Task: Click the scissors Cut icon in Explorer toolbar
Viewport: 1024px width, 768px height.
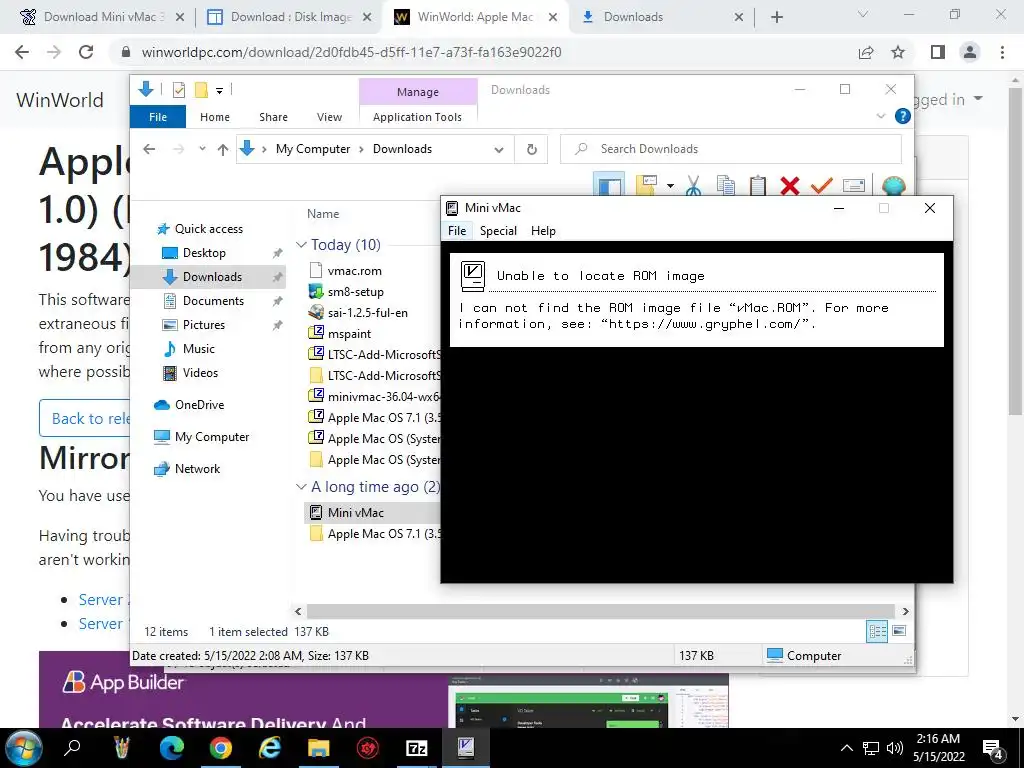Action: point(694,185)
